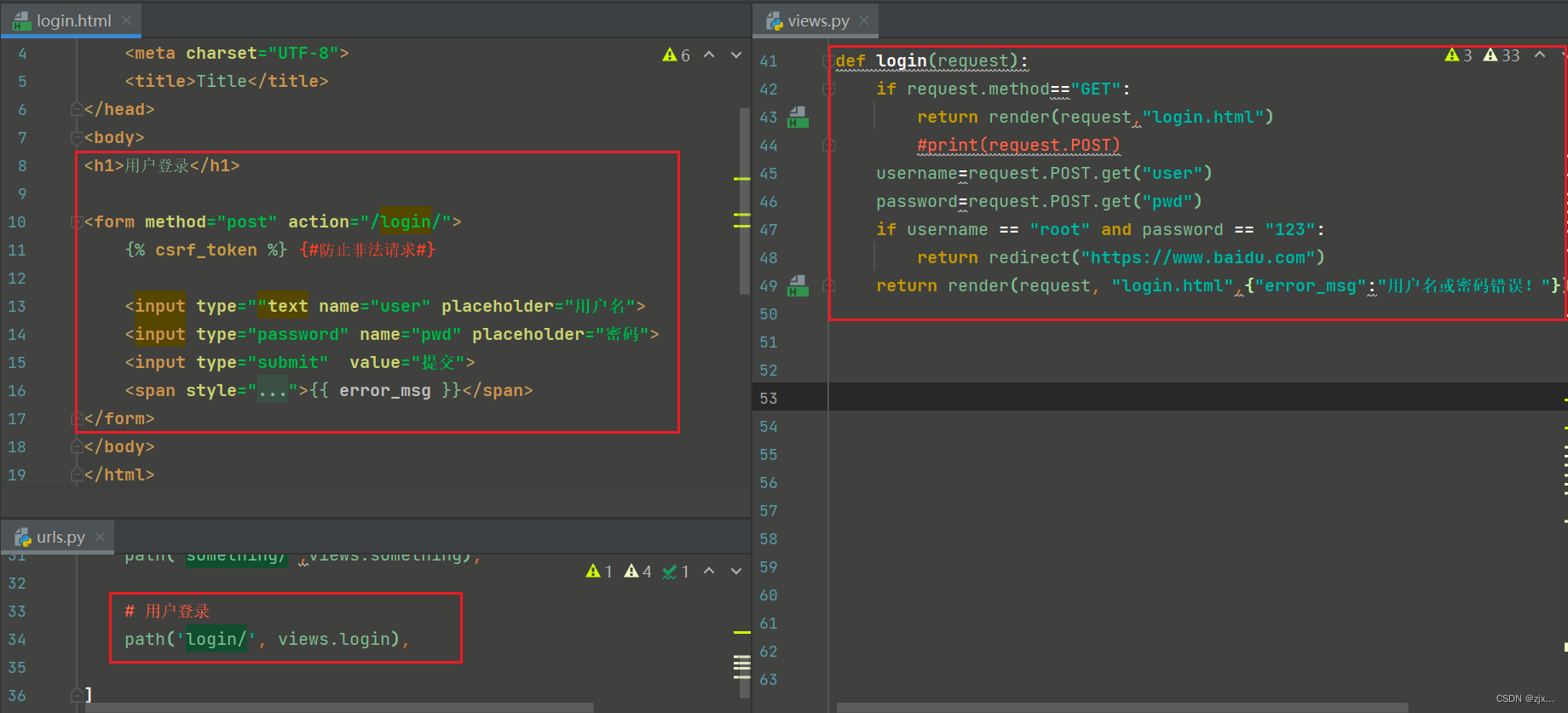Viewport: 1568px width, 713px height.
Task: Click the <title>Title</title> line
Action: pyautogui.click(x=226, y=81)
